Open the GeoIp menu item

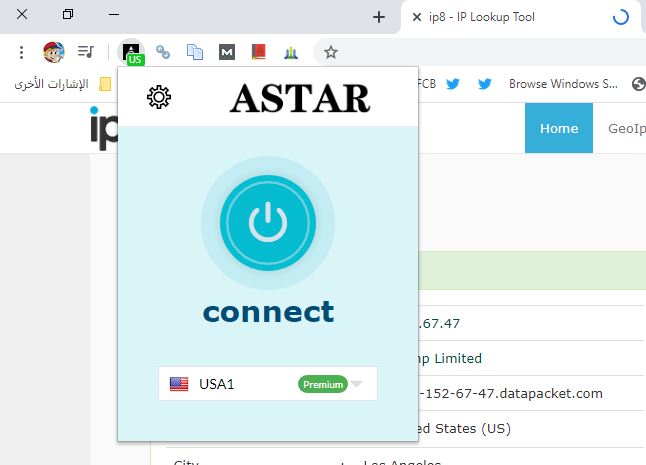[627, 129]
